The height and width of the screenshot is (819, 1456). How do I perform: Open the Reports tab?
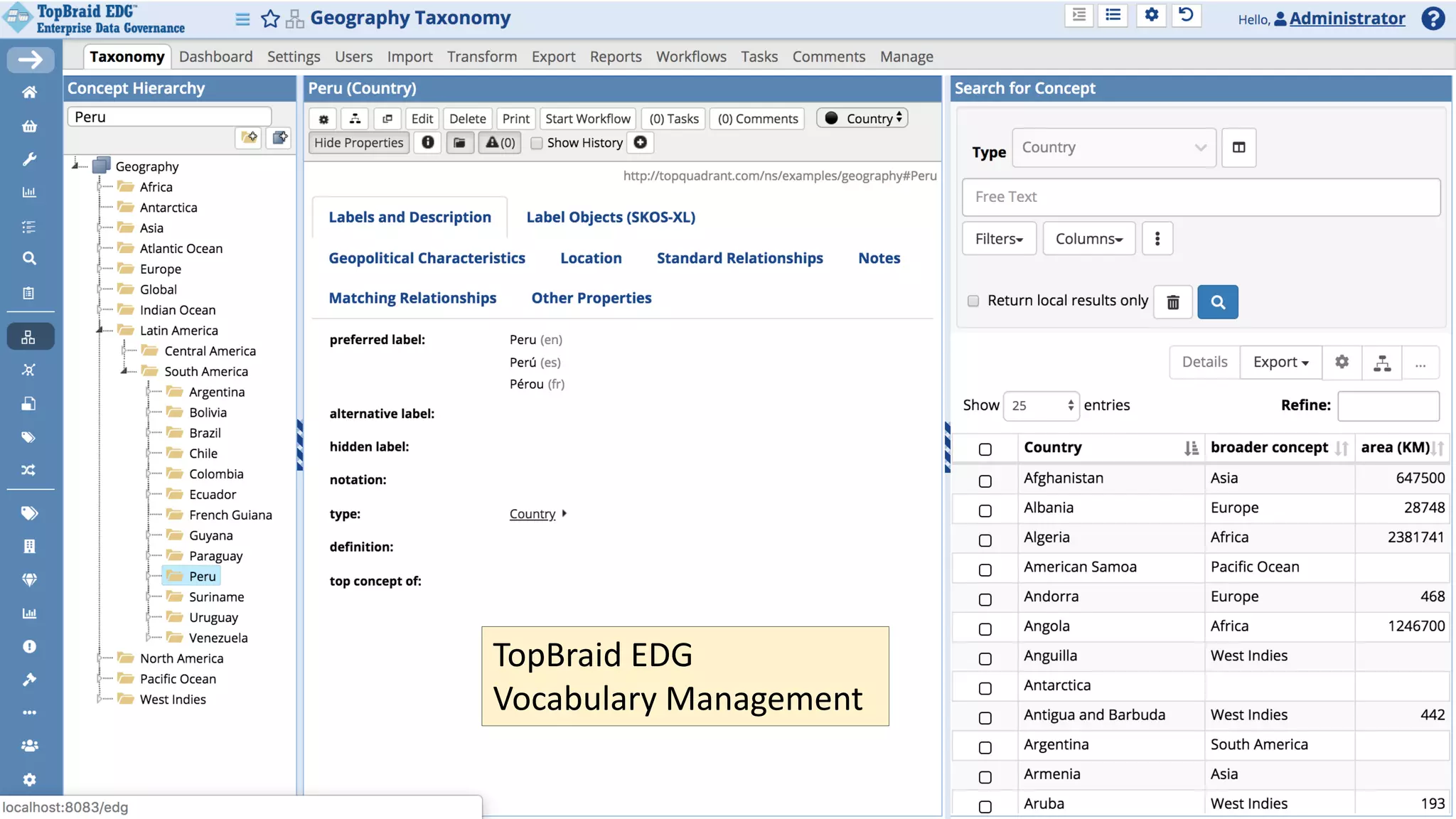point(616,56)
